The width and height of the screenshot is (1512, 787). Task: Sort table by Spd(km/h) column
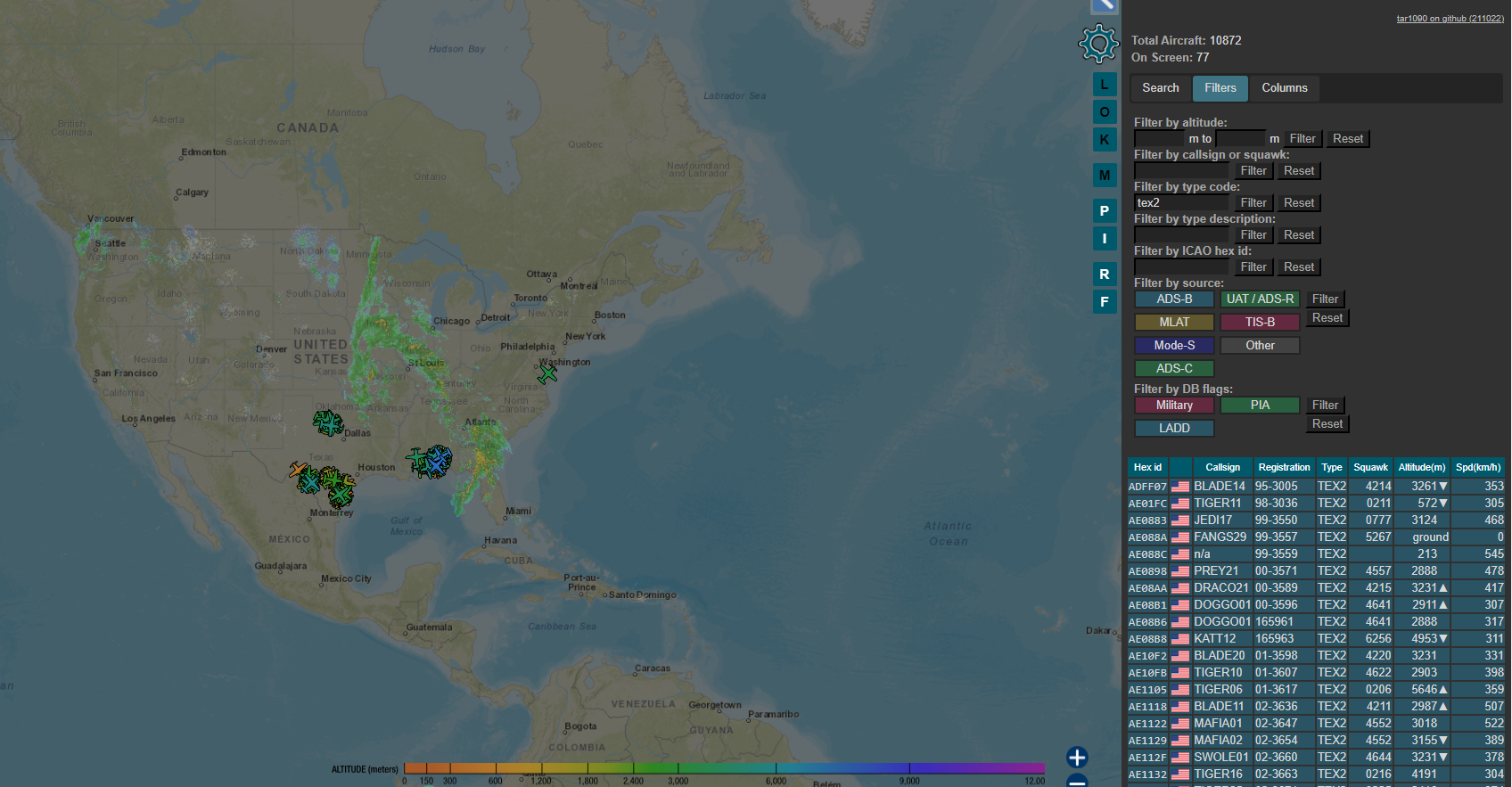pyautogui.click(x=1478, y=468)
